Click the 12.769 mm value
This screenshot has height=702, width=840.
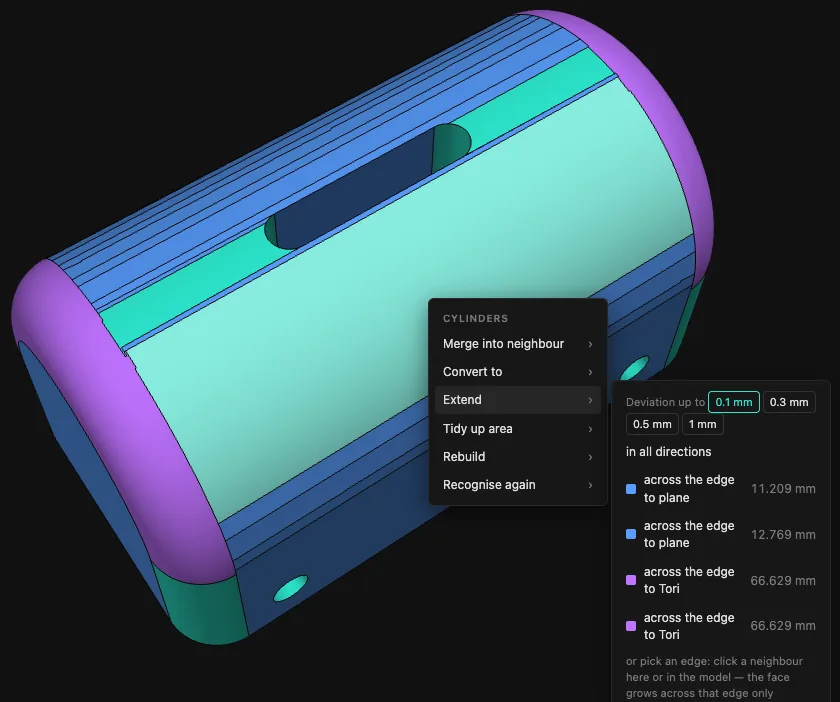[783, 534]
